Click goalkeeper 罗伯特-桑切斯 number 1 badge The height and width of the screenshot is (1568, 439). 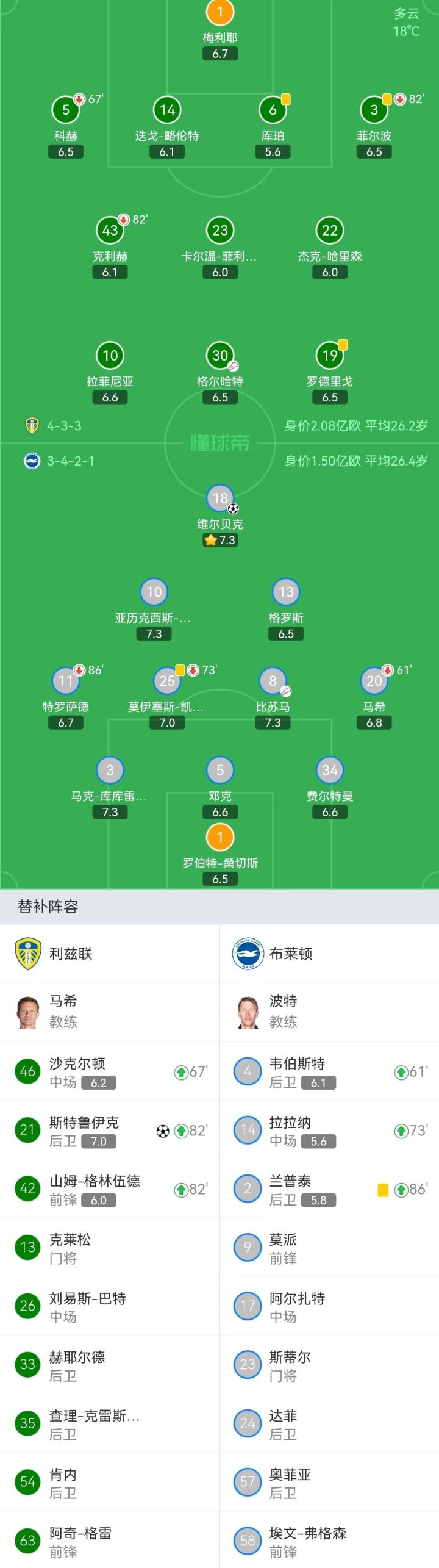click(220, 837)
